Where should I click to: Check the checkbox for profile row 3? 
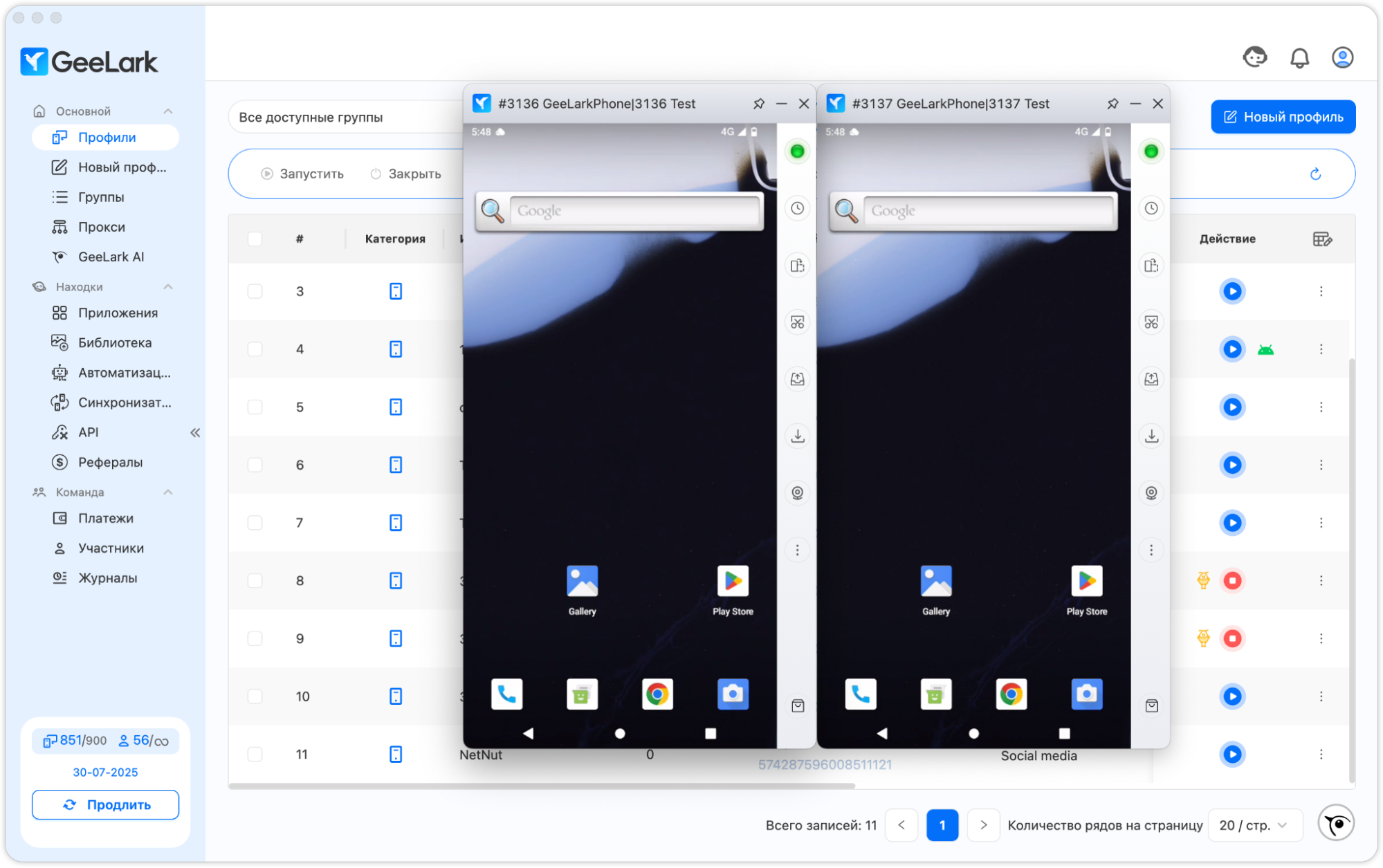click(255, 291)
